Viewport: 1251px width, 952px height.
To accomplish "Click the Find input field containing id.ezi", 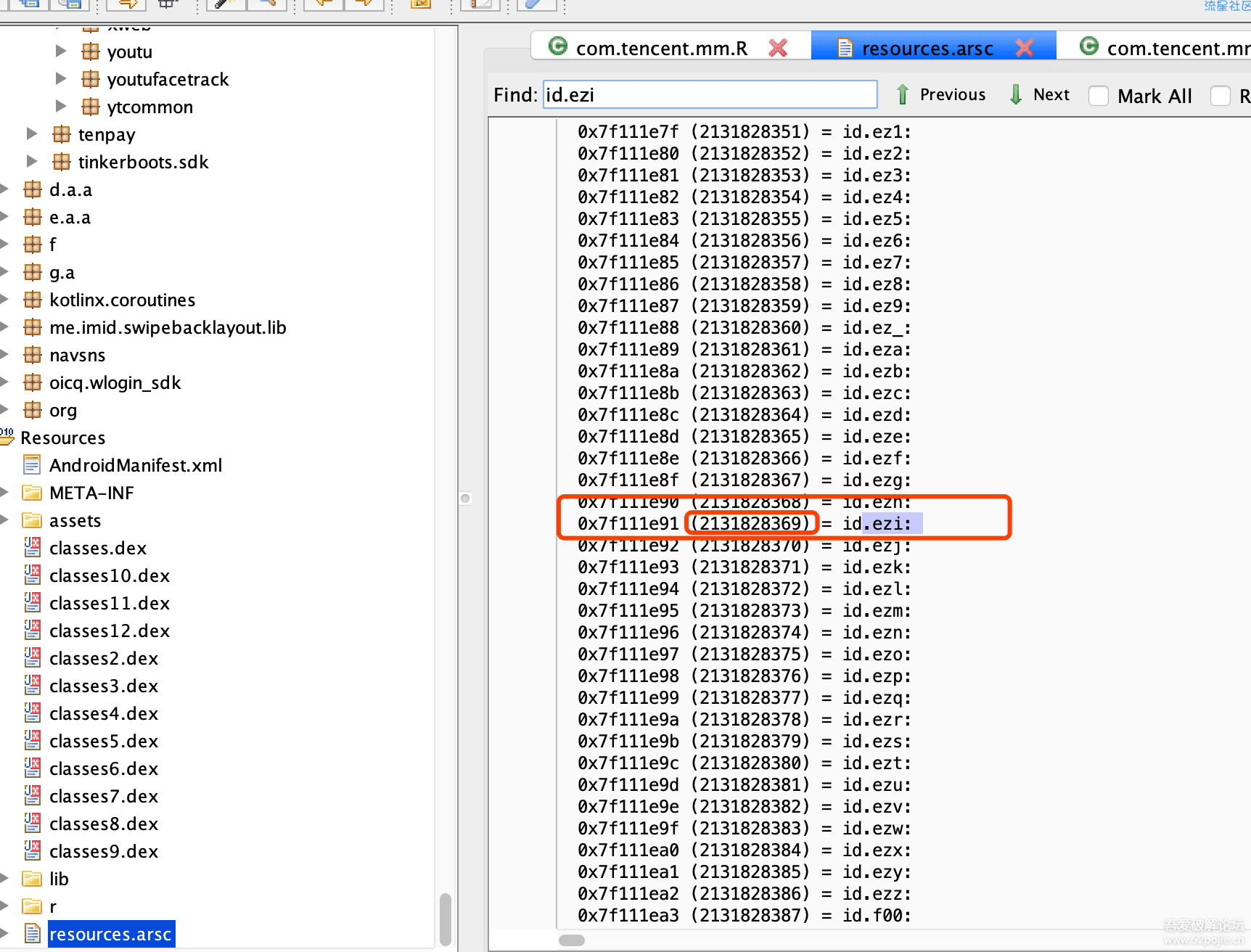I will click(x=710, y=94).
